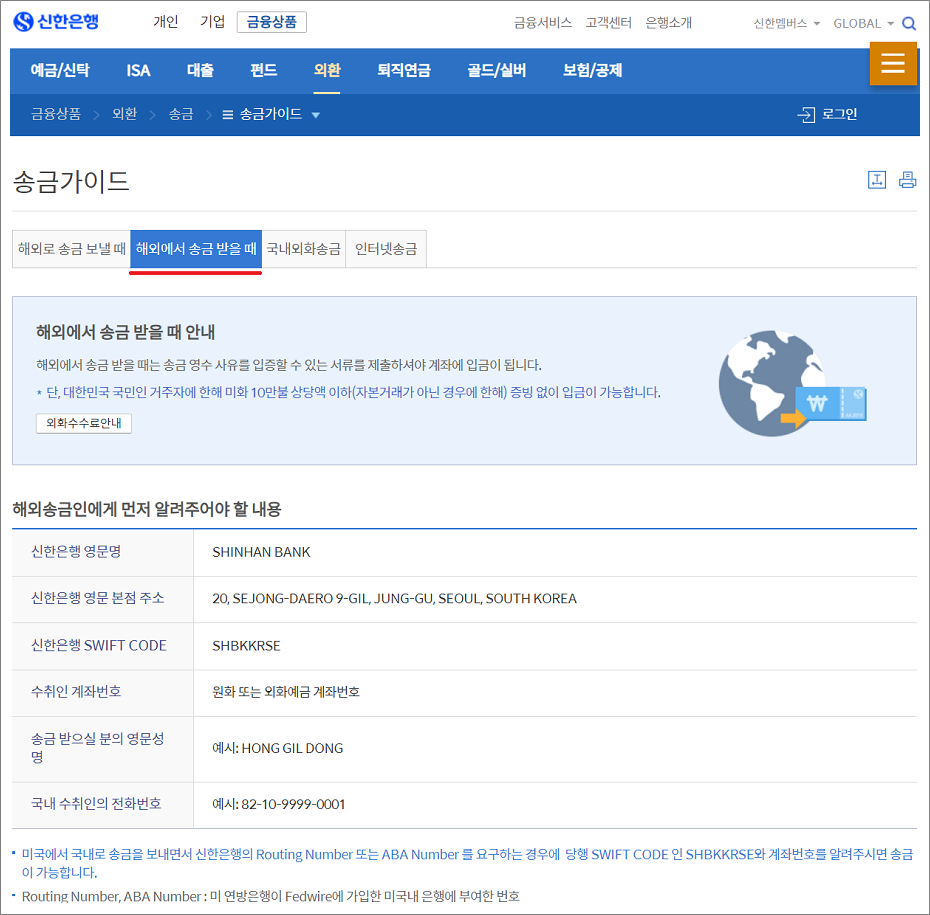Click the 수취인 계좌번호 row label
The width and height of the screenshot is (930, 915).
click(76, 691)
